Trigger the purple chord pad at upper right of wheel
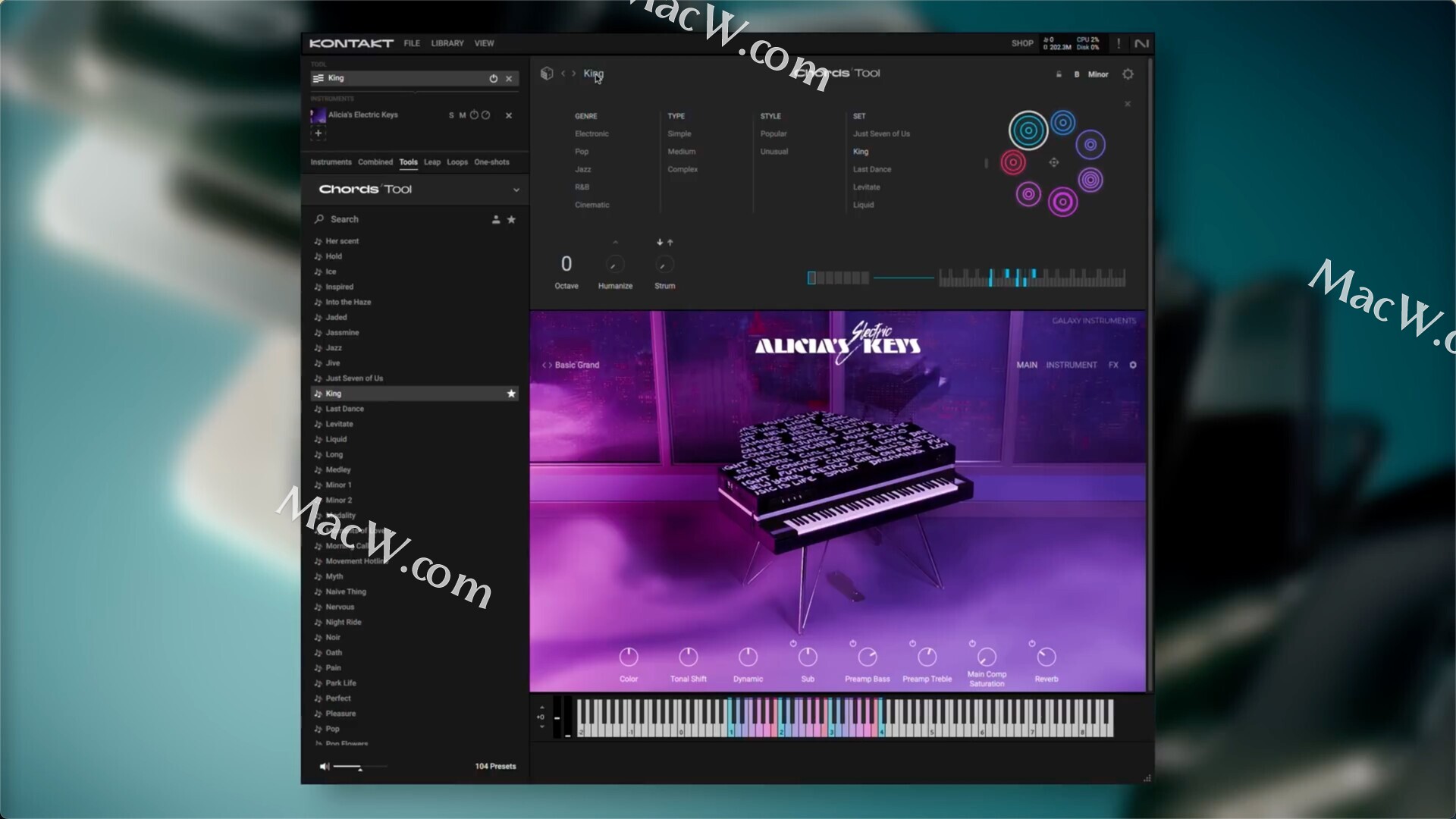This screenshot has height=819, width=1456. click(1090, 144)
